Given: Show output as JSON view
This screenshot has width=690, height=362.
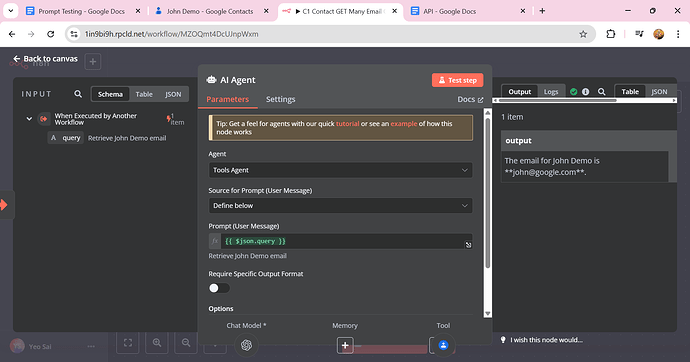Looking at the screenshot, I should 659,91.
